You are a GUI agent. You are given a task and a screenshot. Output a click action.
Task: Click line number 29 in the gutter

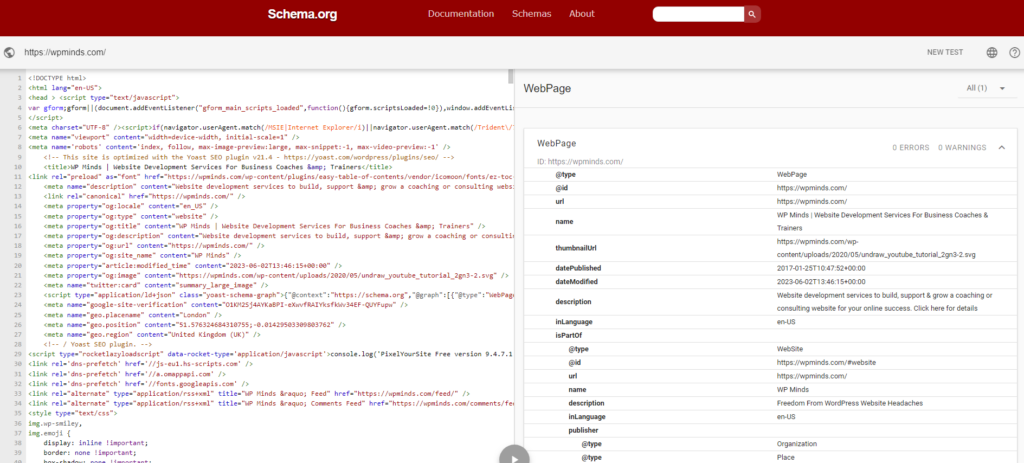pyautogui.click(x=19, y=354)
